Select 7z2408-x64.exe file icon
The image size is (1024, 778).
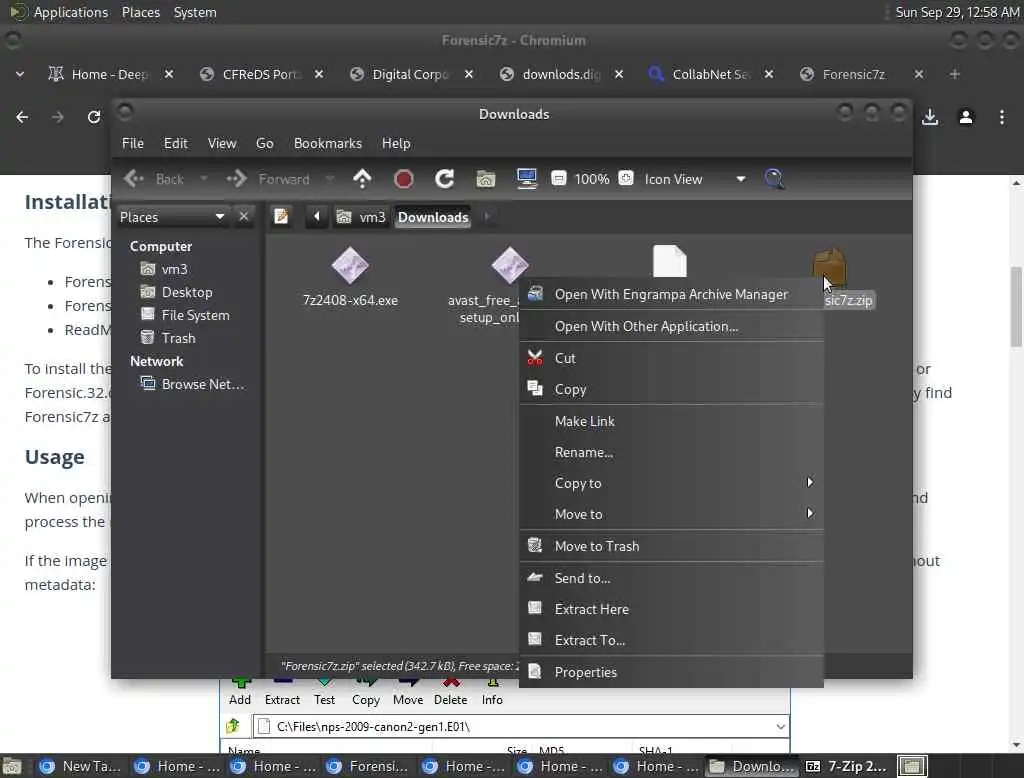[x=350, y=266]
